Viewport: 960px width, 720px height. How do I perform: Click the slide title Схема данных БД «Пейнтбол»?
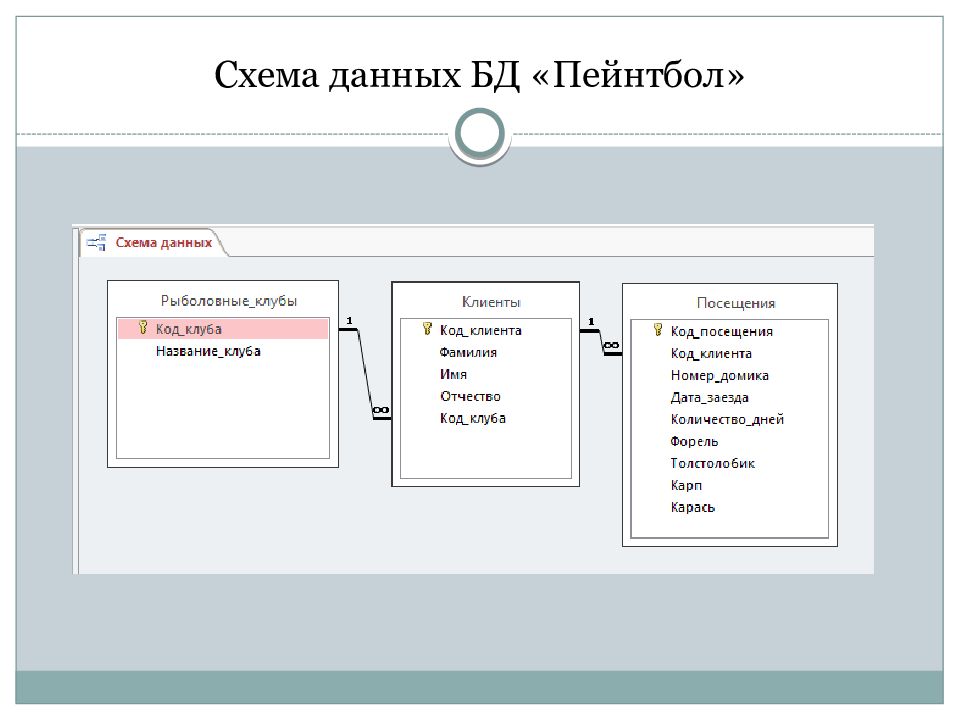(x=479, y=75)
